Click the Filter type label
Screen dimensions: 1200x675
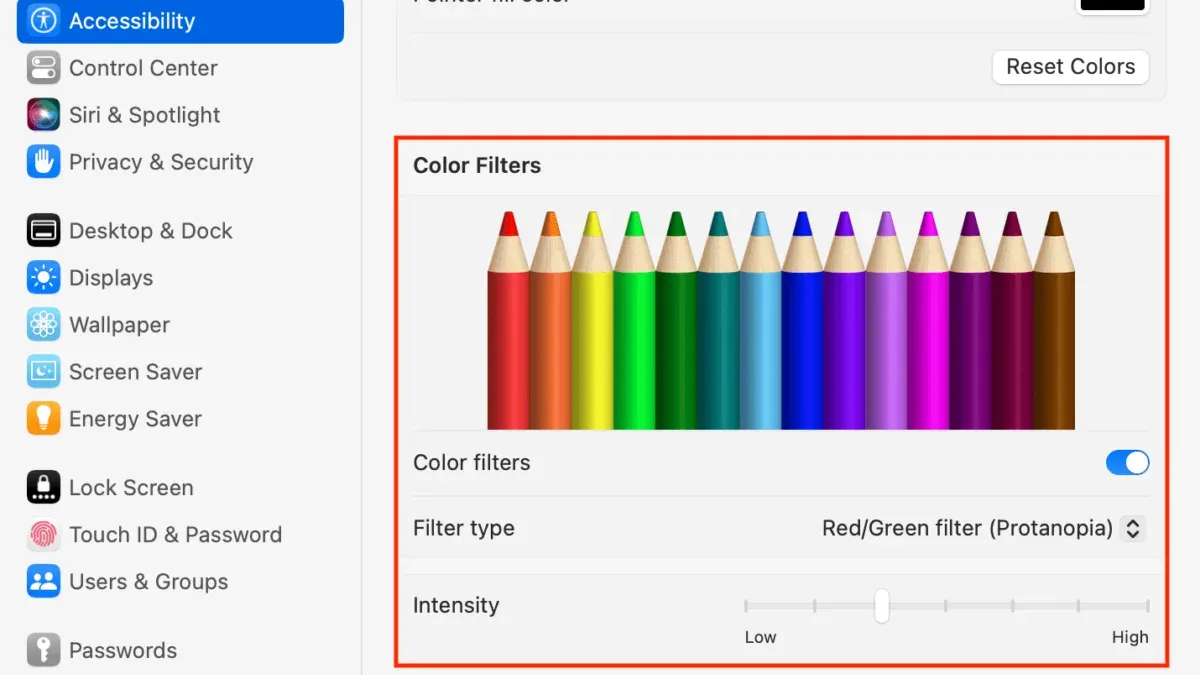pos(464,528)
